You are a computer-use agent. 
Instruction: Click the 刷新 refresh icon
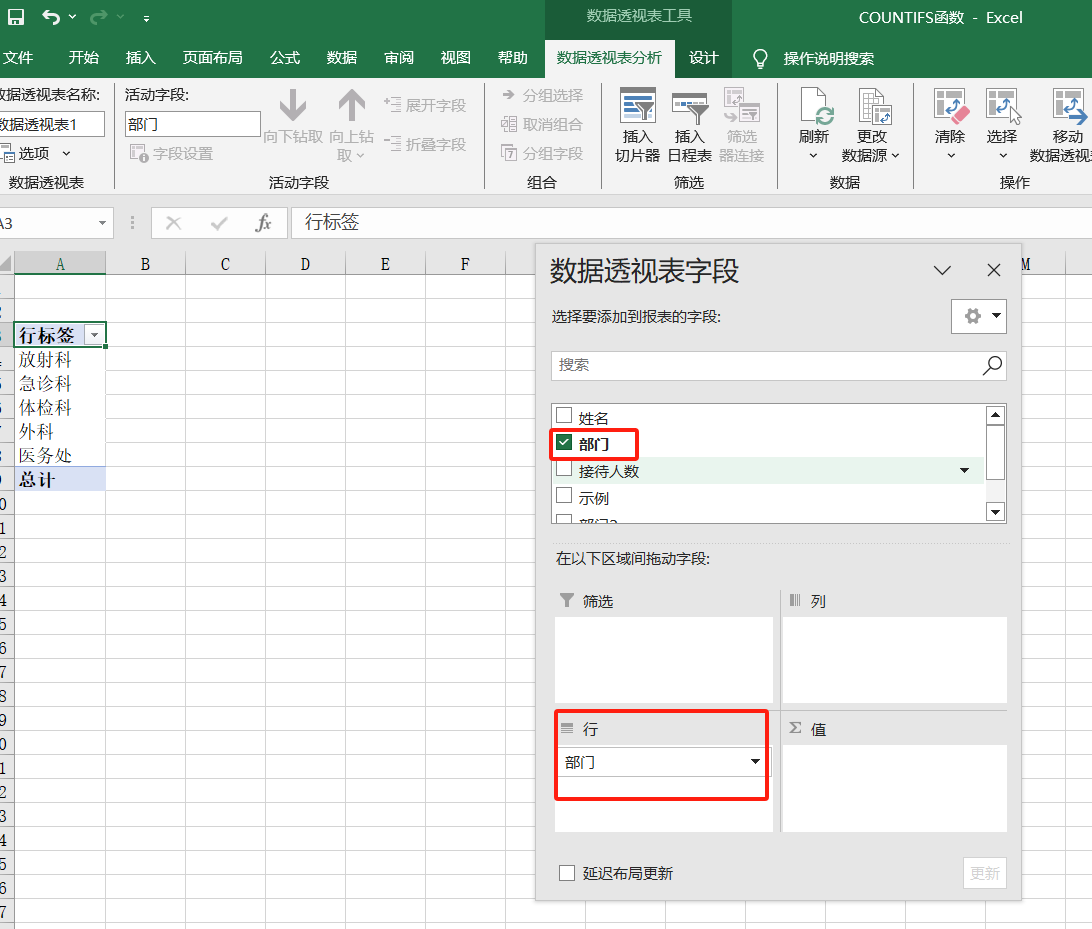point(813,107)
